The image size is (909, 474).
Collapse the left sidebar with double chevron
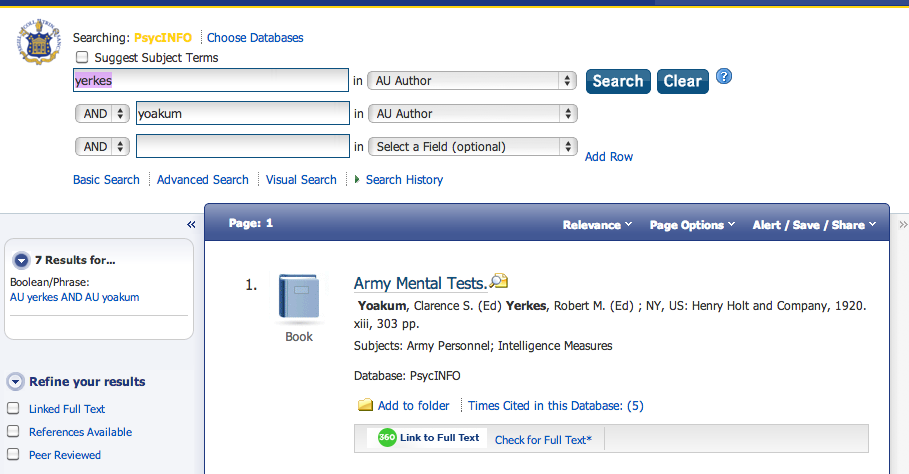[x=191, y=224]
